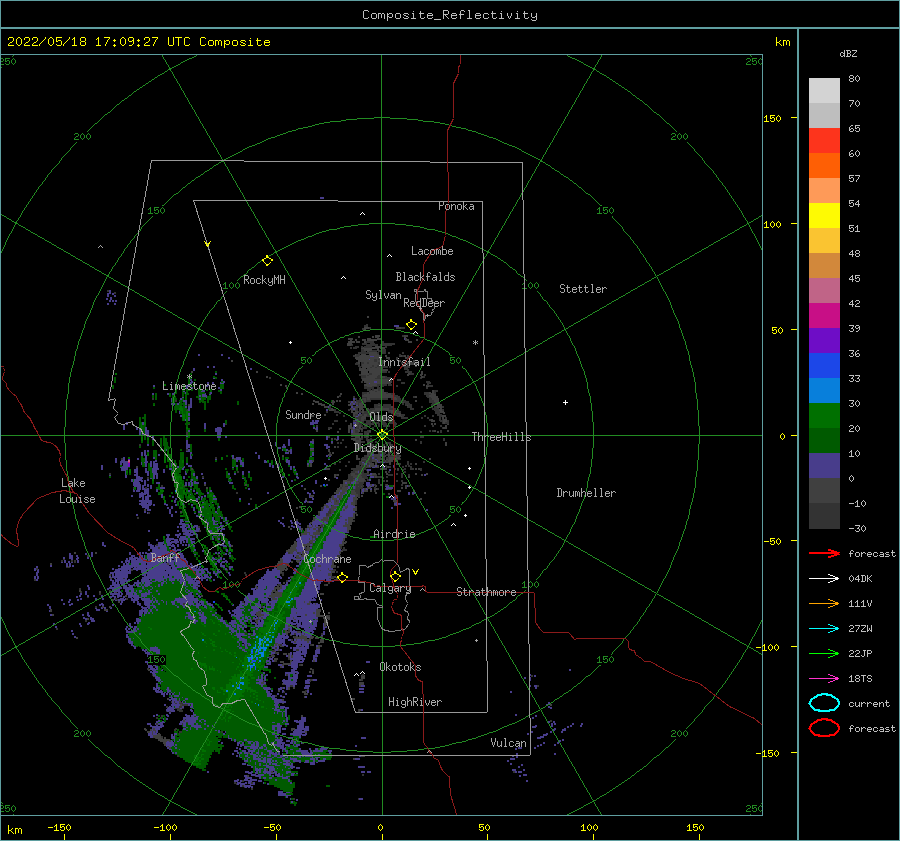The image size is (900, 841).
Task: Click the Okotoks label
Action: point(400,667)
